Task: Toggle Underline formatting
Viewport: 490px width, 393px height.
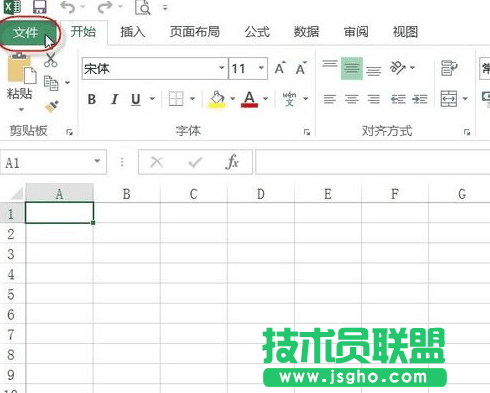Action: click(136, 99)
